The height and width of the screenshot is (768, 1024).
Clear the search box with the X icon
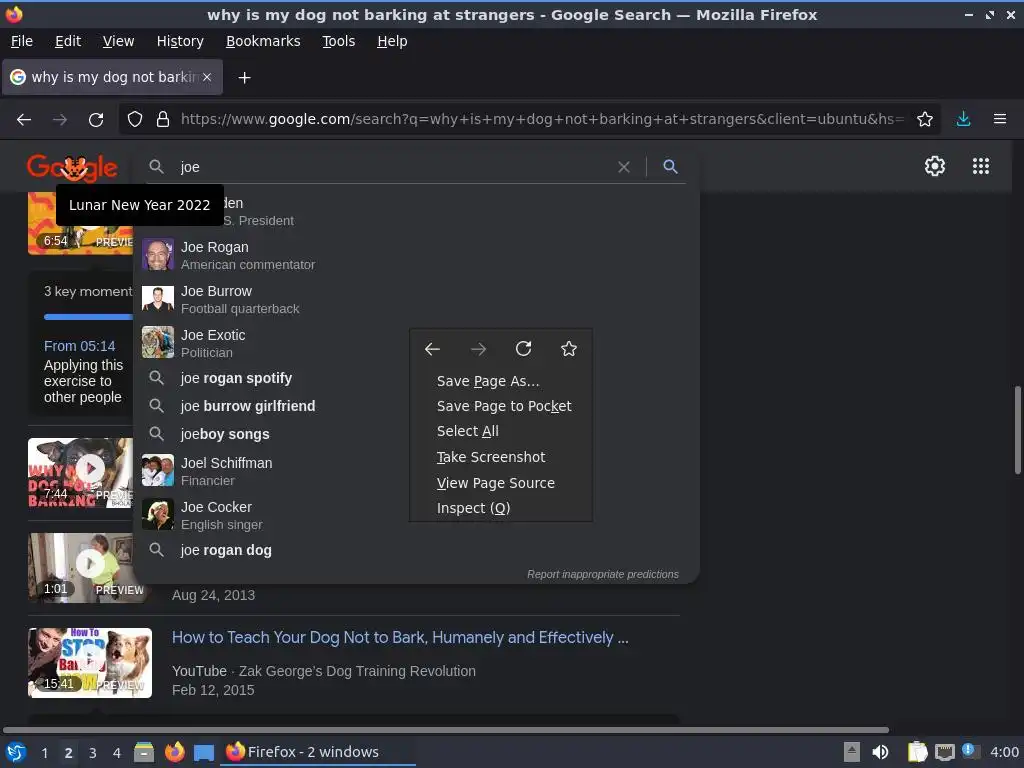click(x=624, y=167)
